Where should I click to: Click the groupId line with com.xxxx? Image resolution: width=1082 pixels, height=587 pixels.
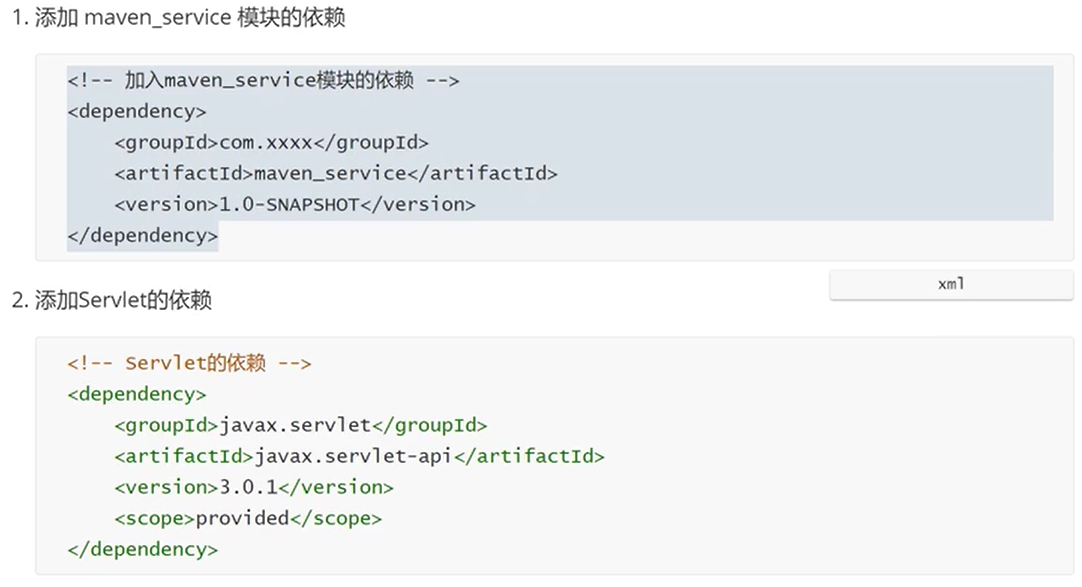[x=271, y=143]
